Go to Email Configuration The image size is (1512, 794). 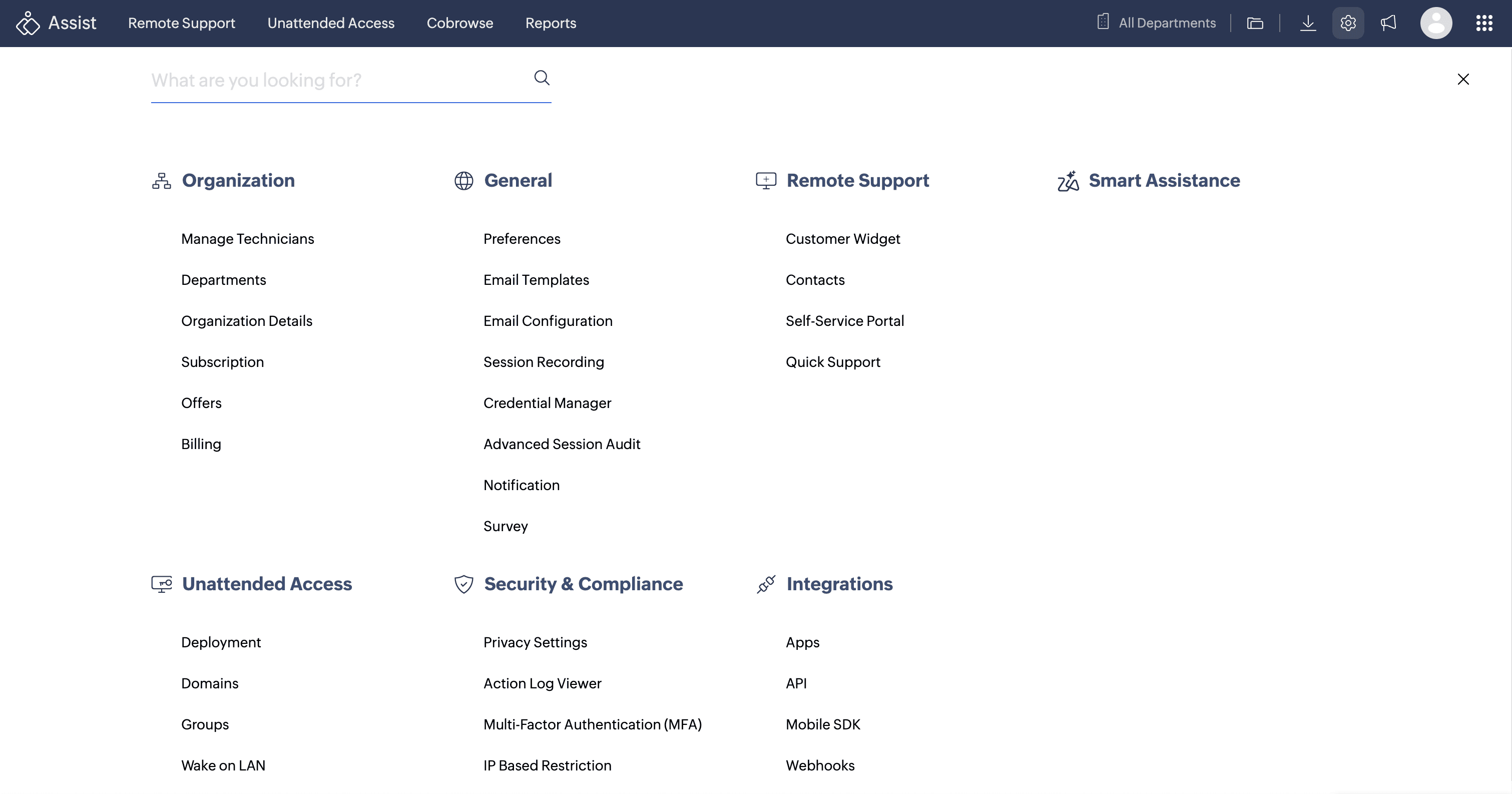pyautogui.click(x=548, y=321)
